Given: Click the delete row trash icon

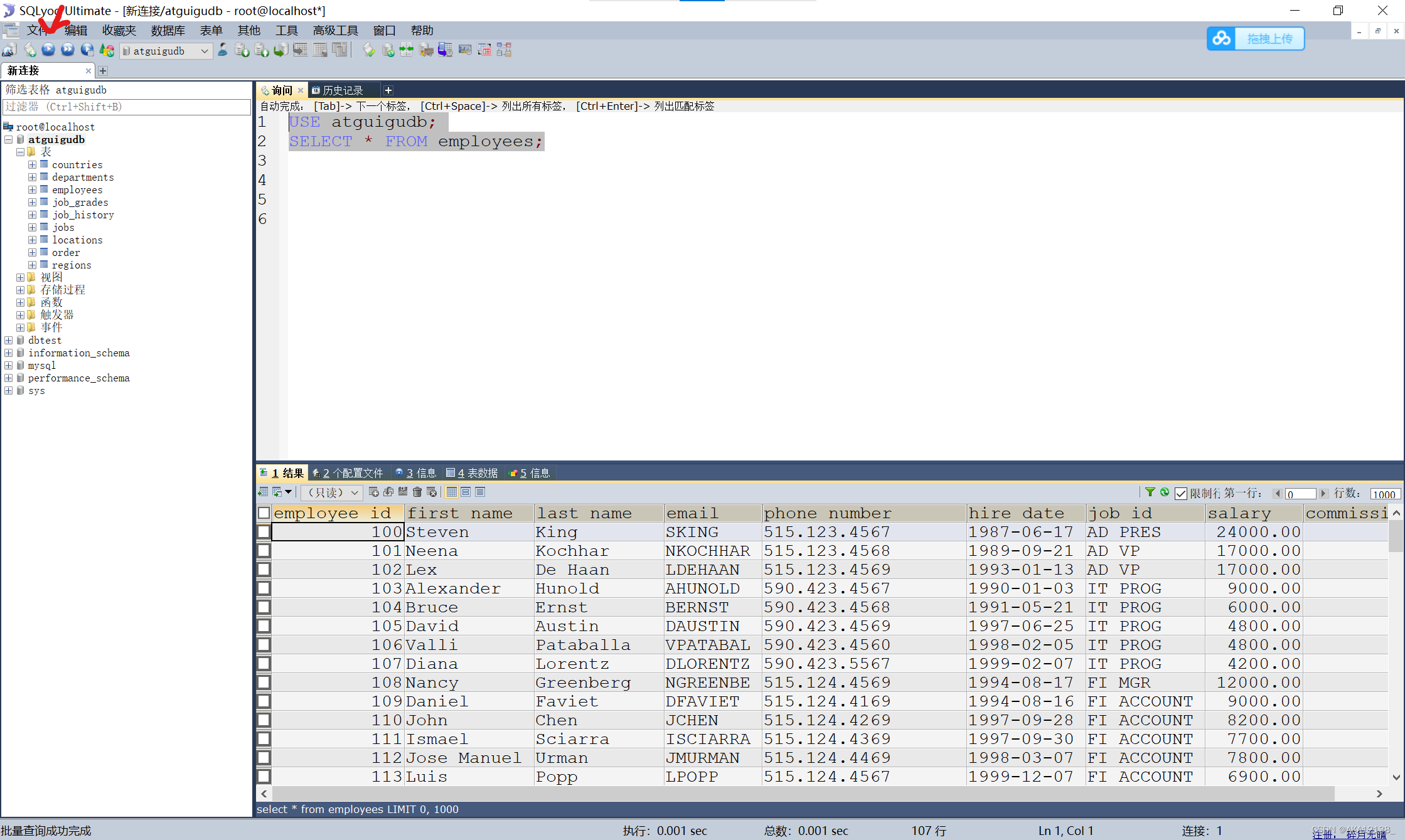Looking at the screenshot, I should [417, 492].
